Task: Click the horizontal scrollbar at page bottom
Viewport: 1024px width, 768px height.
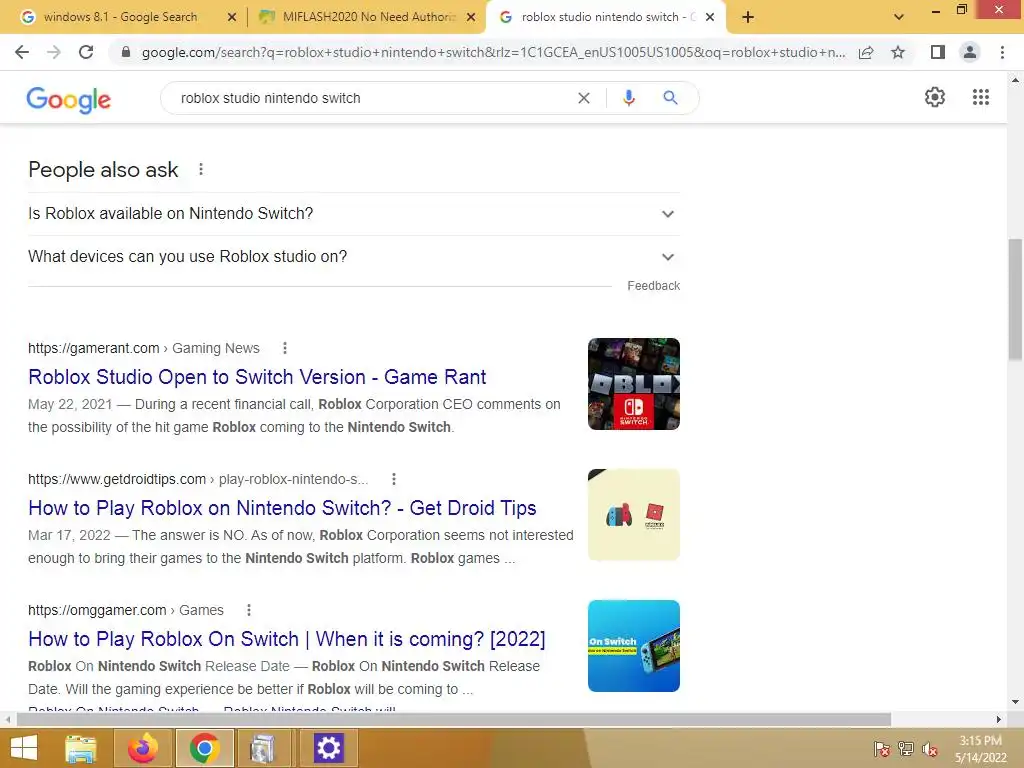Action: point(454,719)
